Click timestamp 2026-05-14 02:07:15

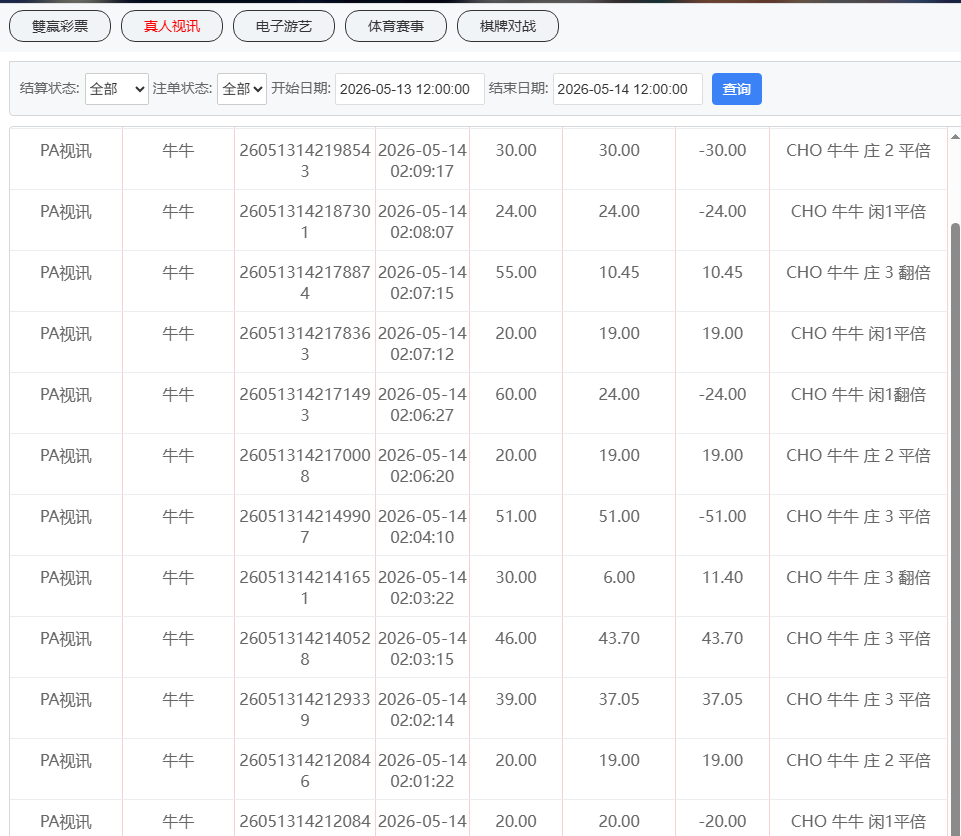(422, 283)
